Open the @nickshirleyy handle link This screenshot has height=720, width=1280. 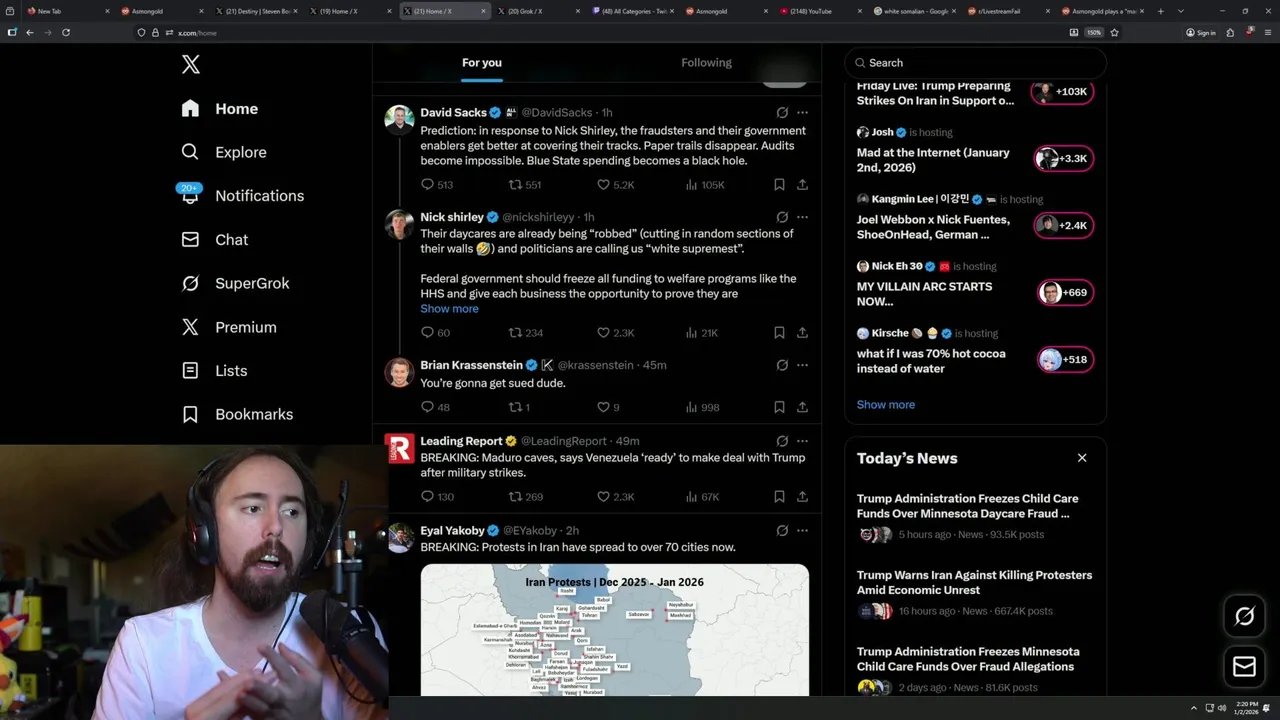(x=538, y=217)
